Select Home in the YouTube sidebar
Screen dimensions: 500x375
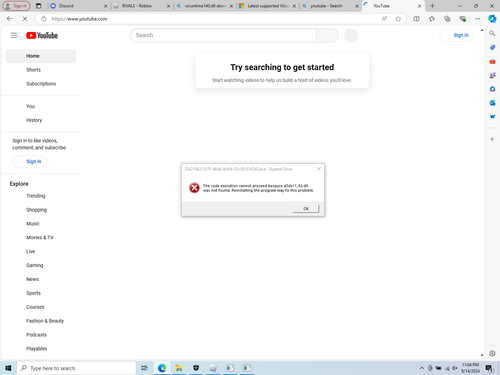point(41,56)
